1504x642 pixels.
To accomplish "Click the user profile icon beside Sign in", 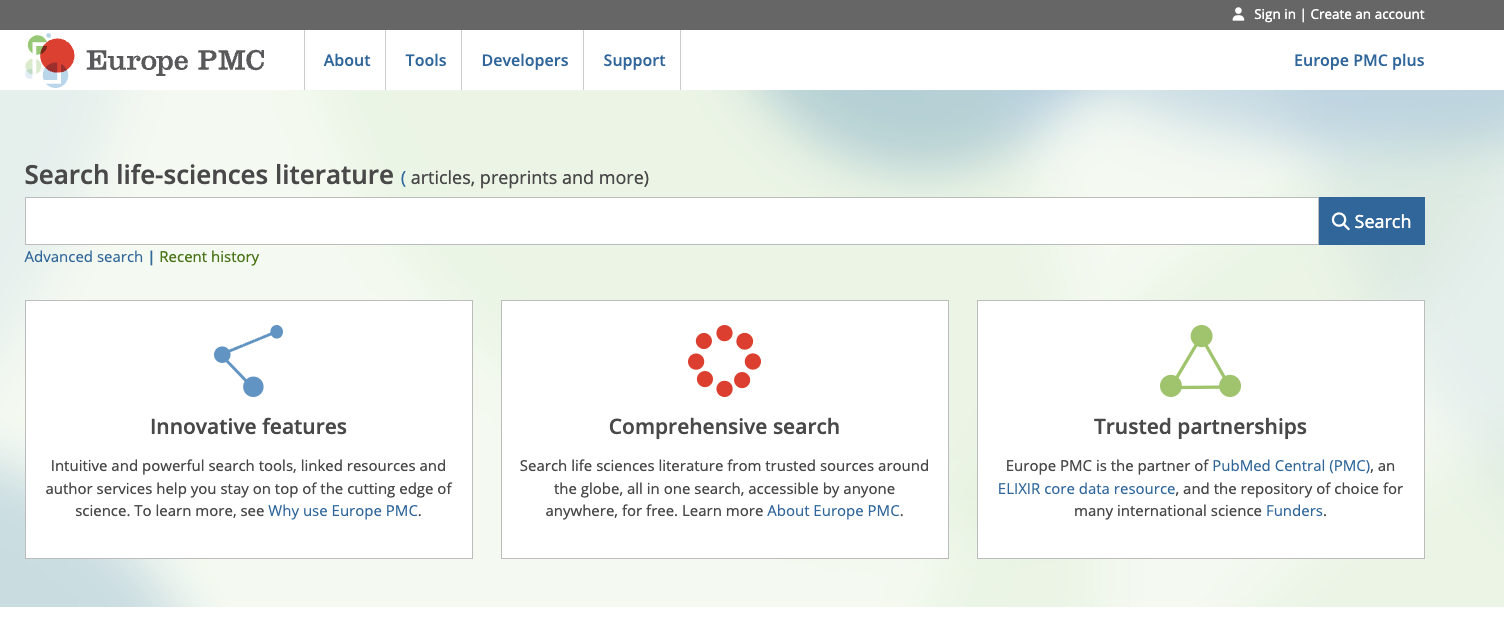I will coord(1239,14).
